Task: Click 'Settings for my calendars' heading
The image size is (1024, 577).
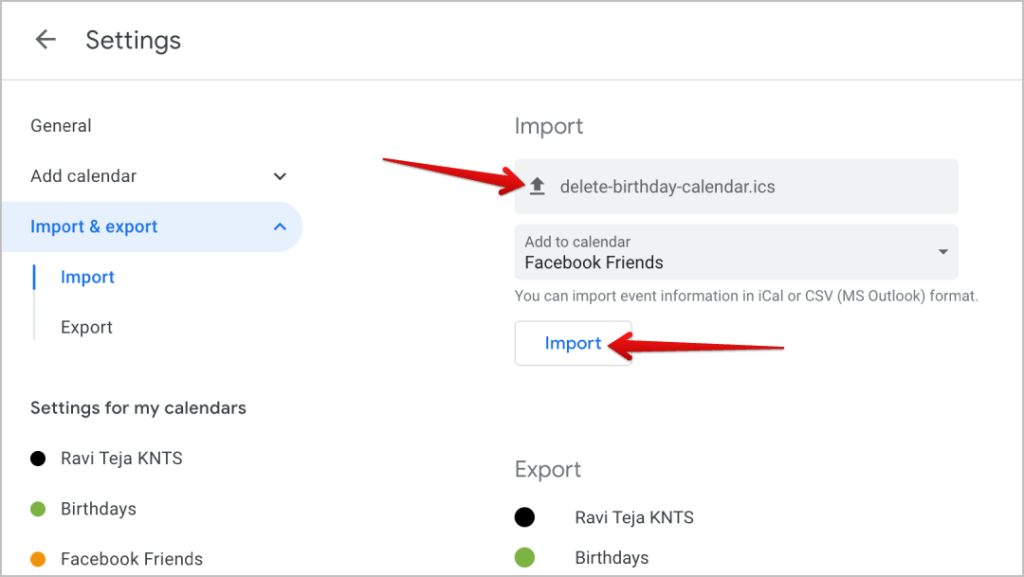Action: pyautogui.click(x=138, y=408)
